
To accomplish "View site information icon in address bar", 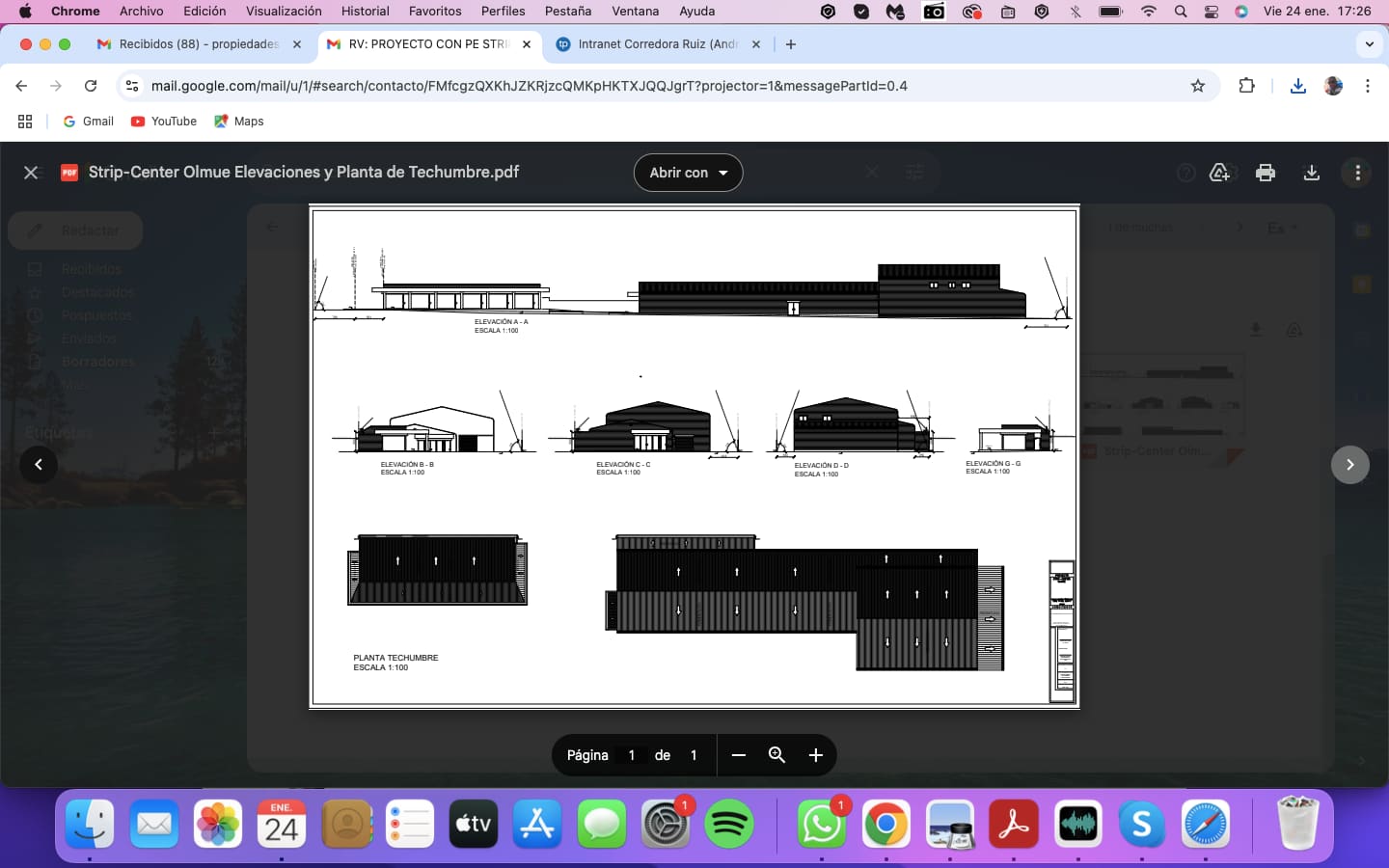I will (x=132, y=86).
